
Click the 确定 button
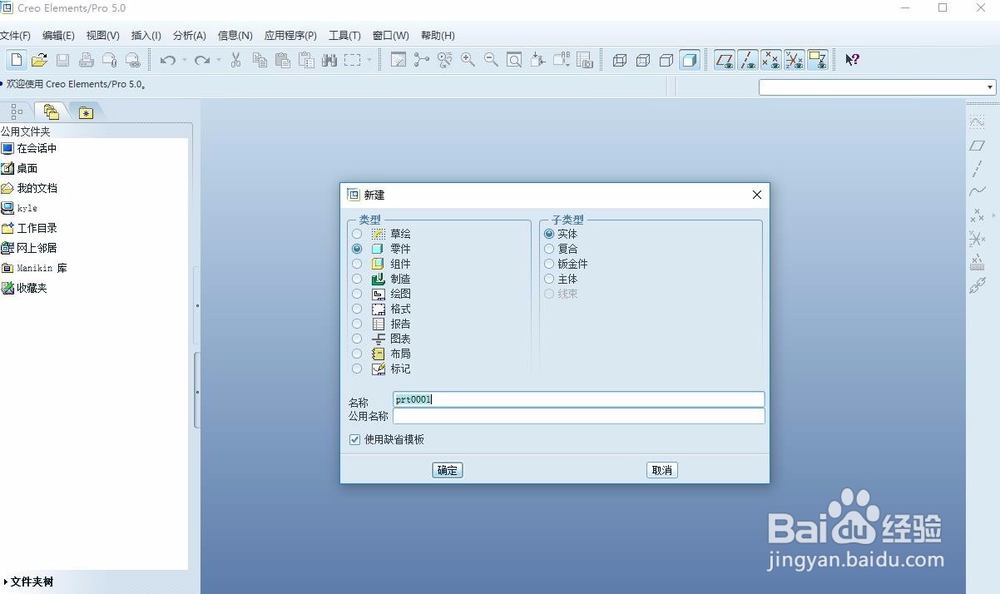[447, 470]
